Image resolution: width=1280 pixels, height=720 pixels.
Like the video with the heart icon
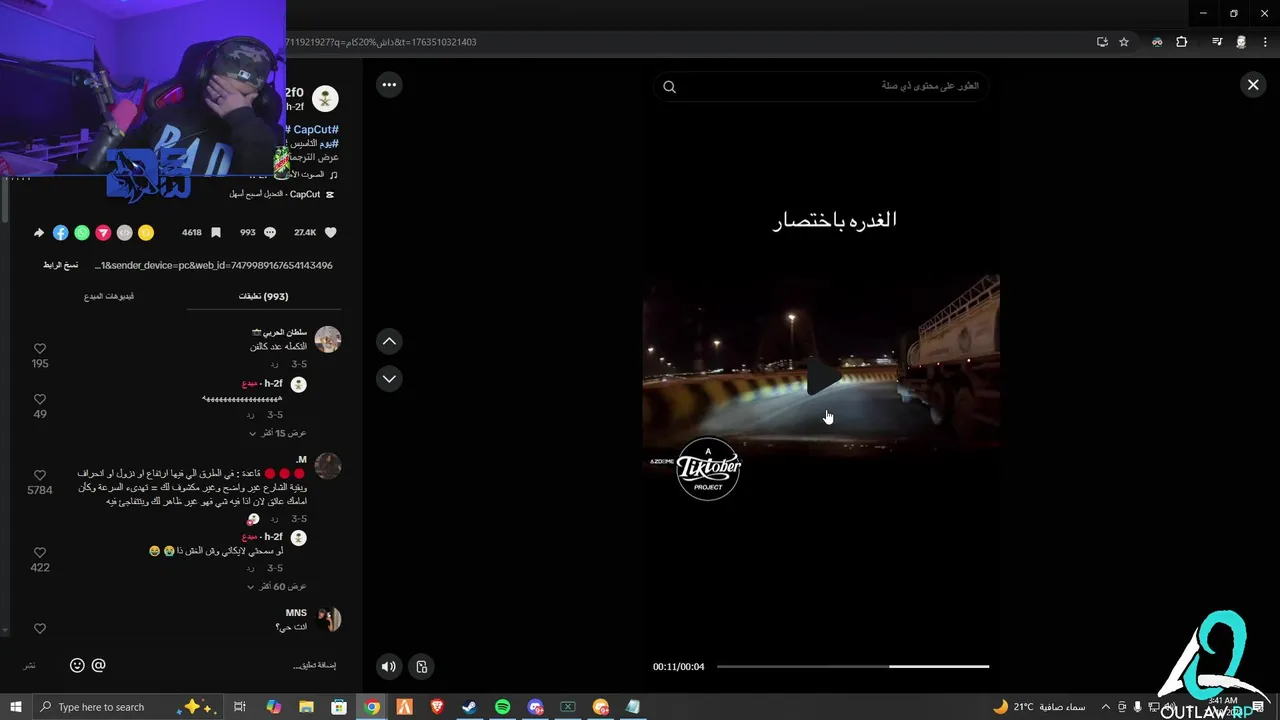[330, 232]
